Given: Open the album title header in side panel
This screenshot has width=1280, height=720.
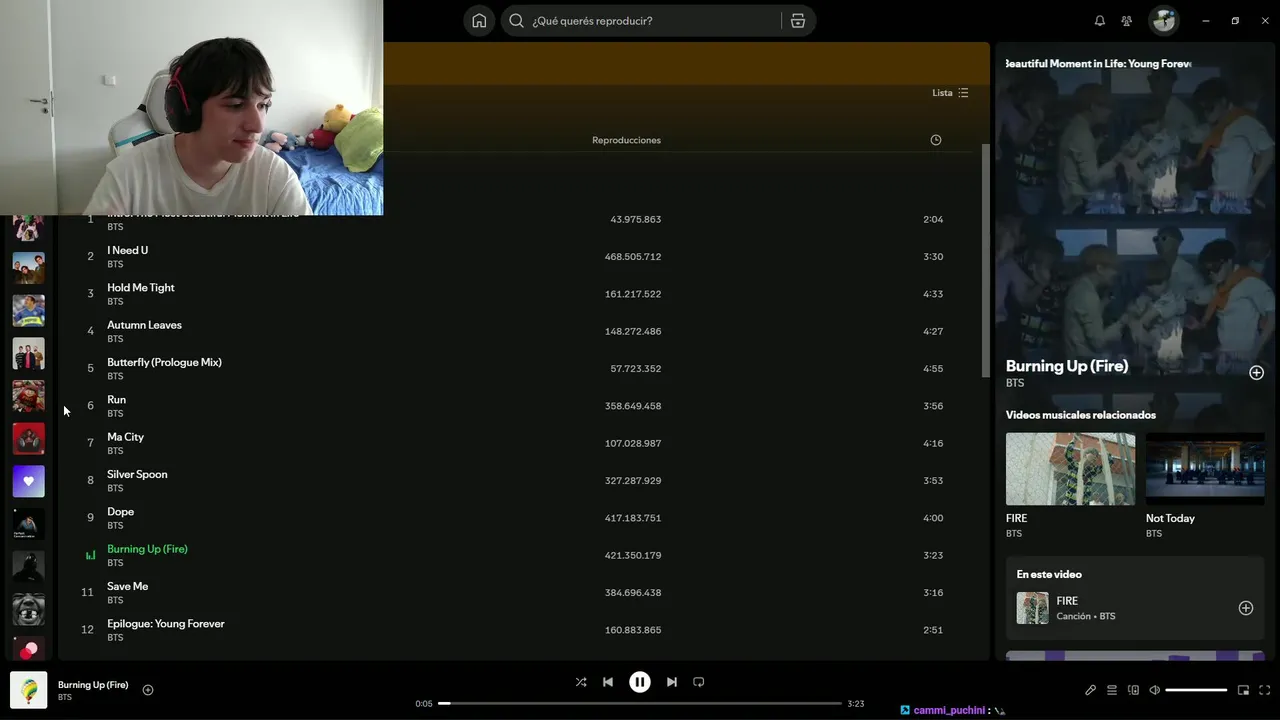Looking at the screenshot, I should click(x=1098, y=64).
